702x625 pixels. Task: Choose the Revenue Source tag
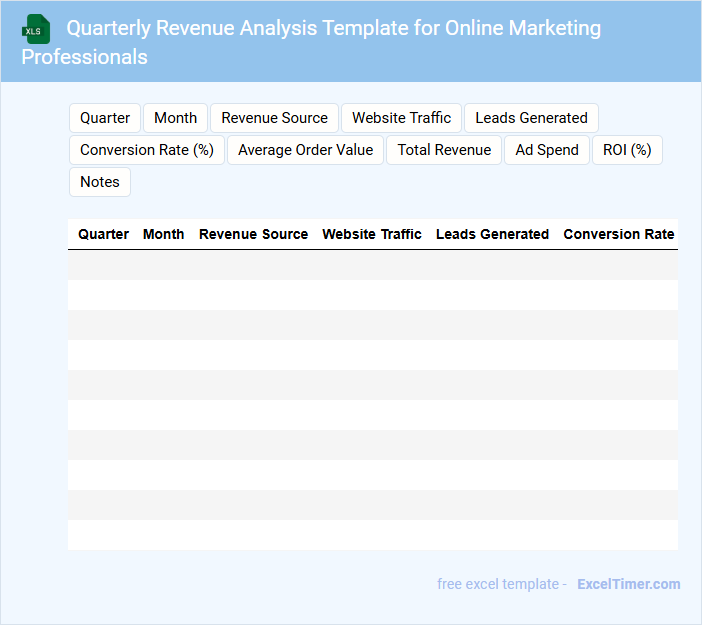274,118
